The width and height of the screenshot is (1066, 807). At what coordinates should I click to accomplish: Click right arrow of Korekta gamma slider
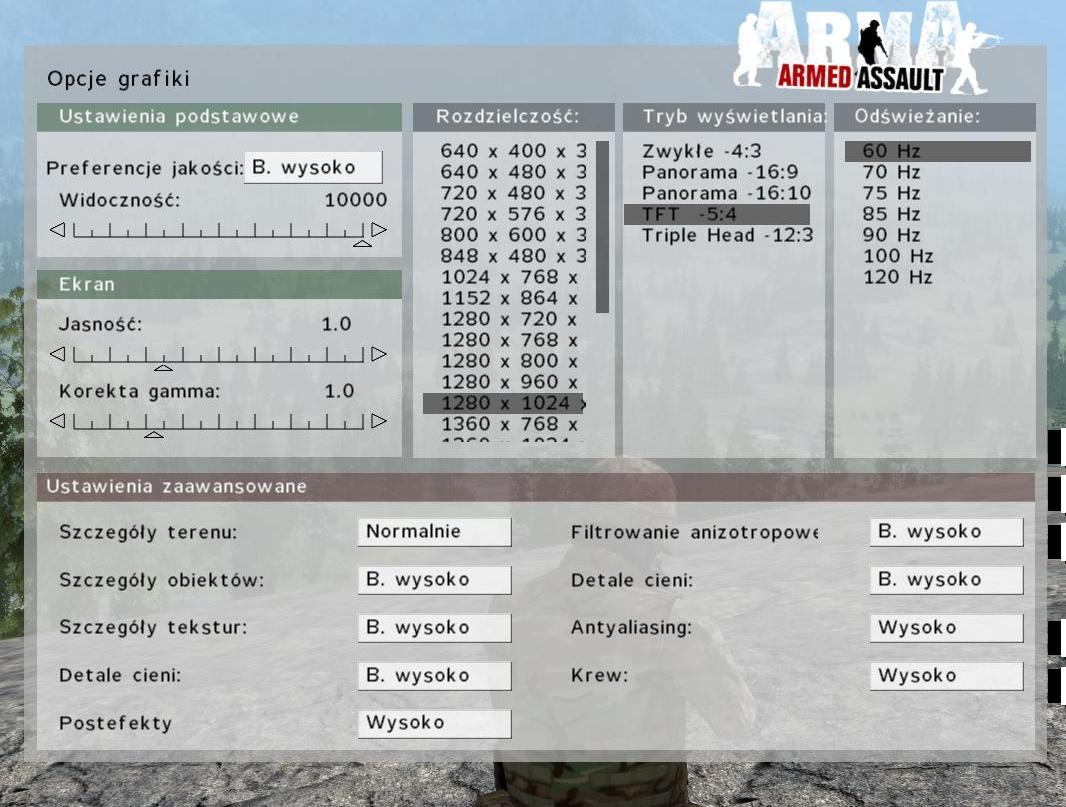(x=379, y=421)
